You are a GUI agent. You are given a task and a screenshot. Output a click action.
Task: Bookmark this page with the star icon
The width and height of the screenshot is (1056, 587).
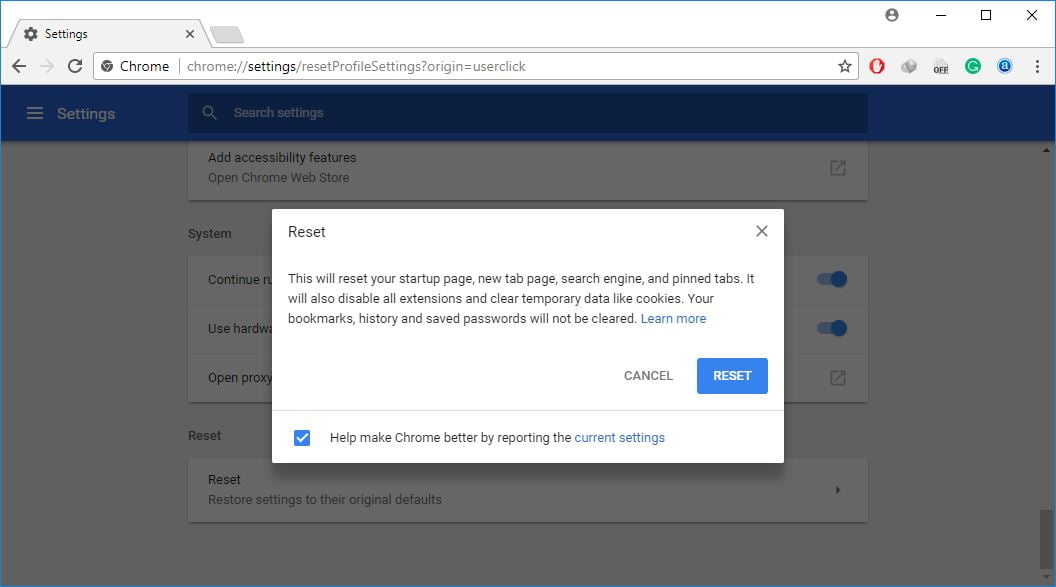[845, 66]
